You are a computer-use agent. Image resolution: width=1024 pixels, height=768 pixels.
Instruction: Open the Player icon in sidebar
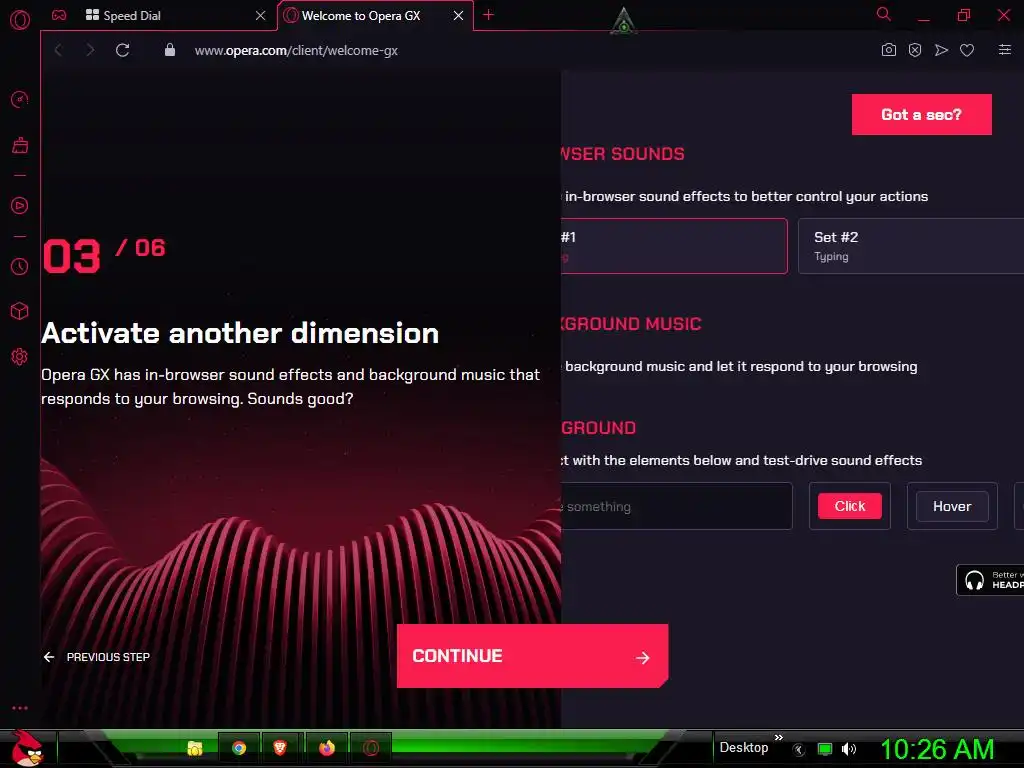click(20, 206)
